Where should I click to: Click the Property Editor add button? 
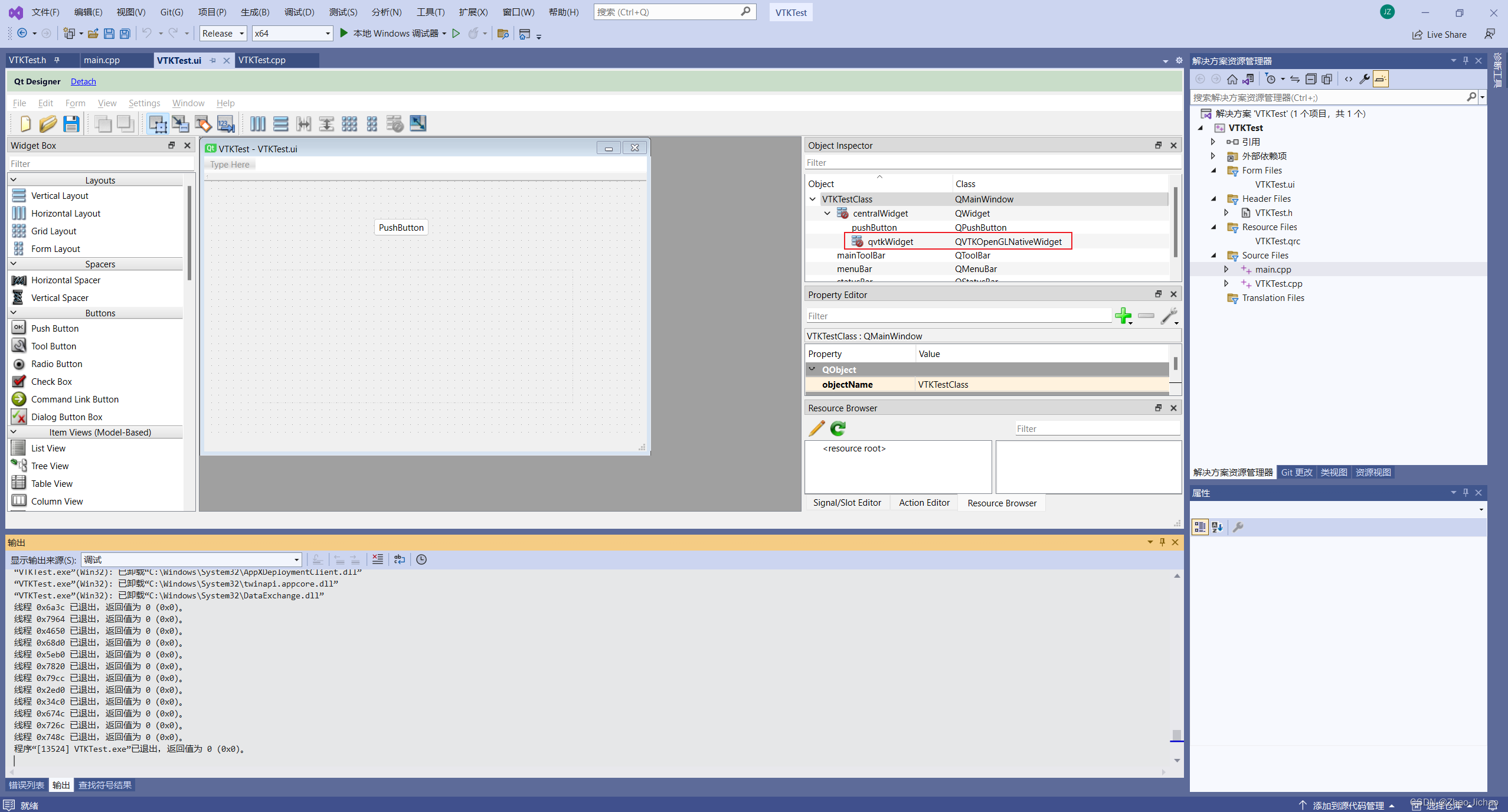[1124, 316]
